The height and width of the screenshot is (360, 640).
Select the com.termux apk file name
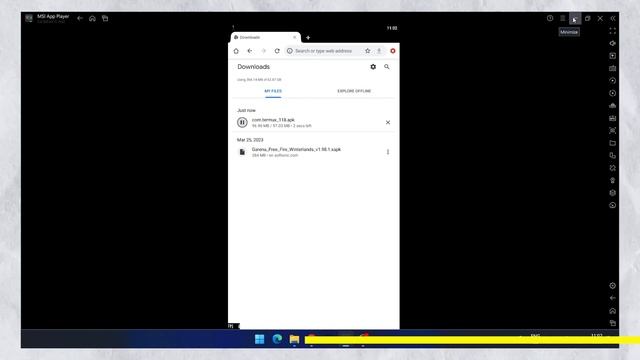click(273, 120)
